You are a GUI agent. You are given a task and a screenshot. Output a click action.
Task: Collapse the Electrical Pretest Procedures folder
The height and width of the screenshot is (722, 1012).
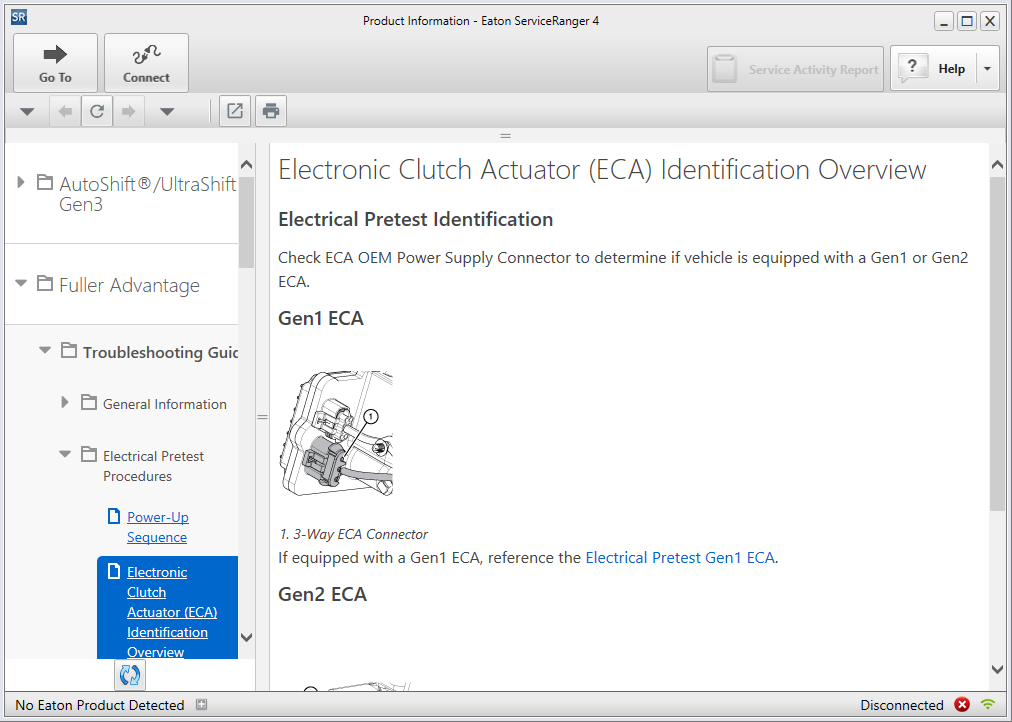click(65, 454)
